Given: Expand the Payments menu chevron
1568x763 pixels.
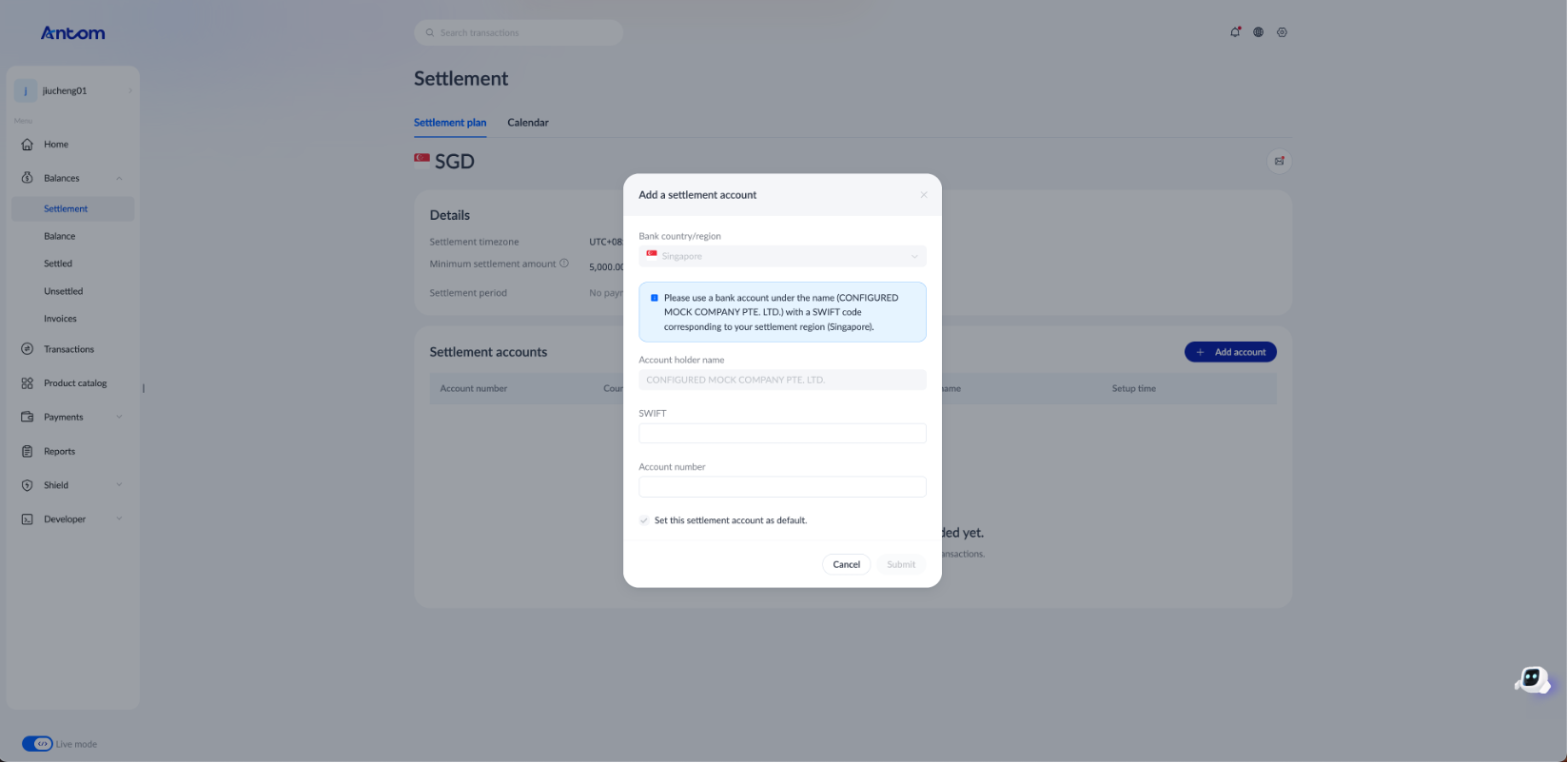Looking at the screenshot, I should pyautogui.click(x=119, y=417).
